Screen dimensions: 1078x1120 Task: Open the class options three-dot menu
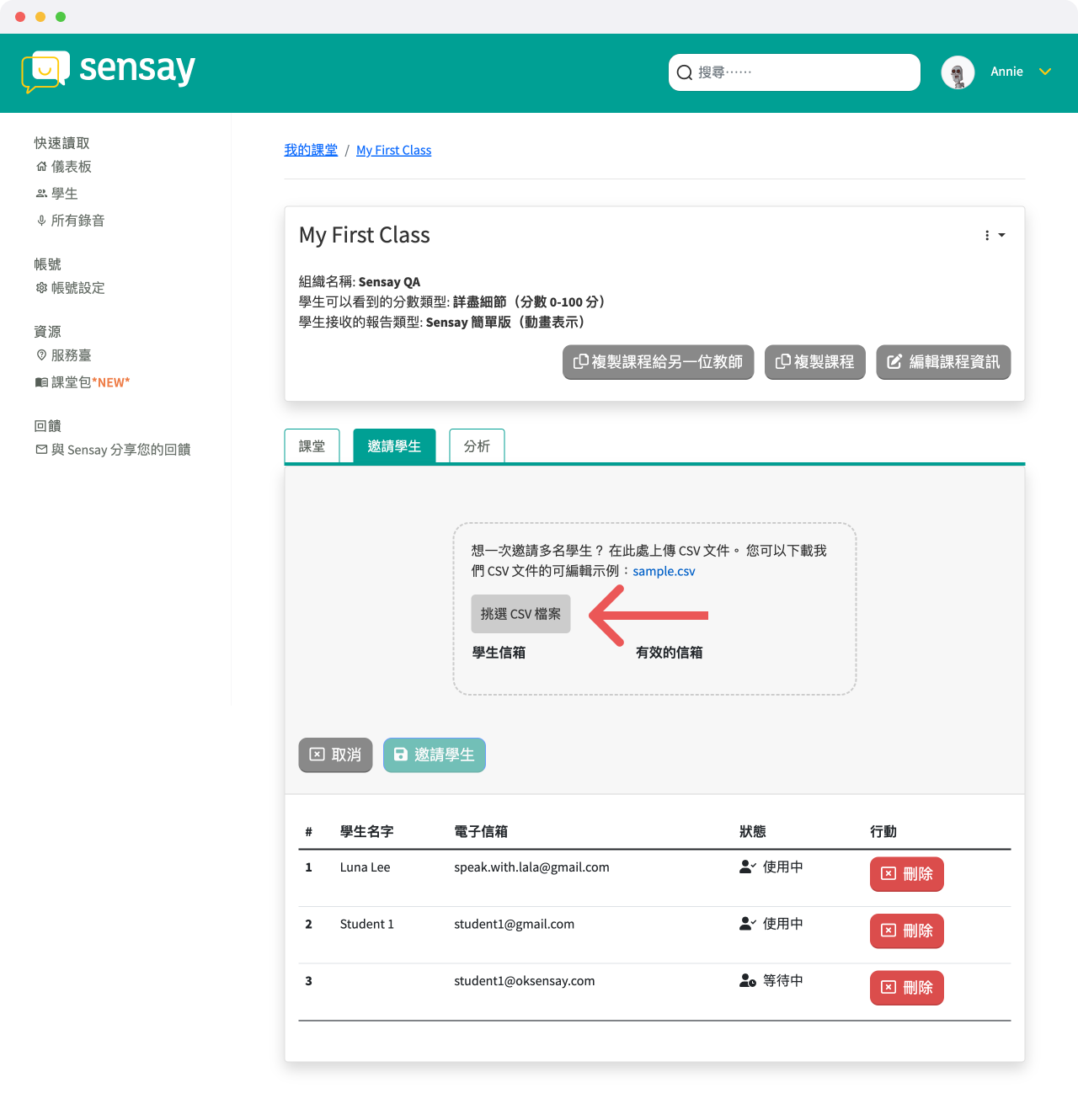pos(995,236)
